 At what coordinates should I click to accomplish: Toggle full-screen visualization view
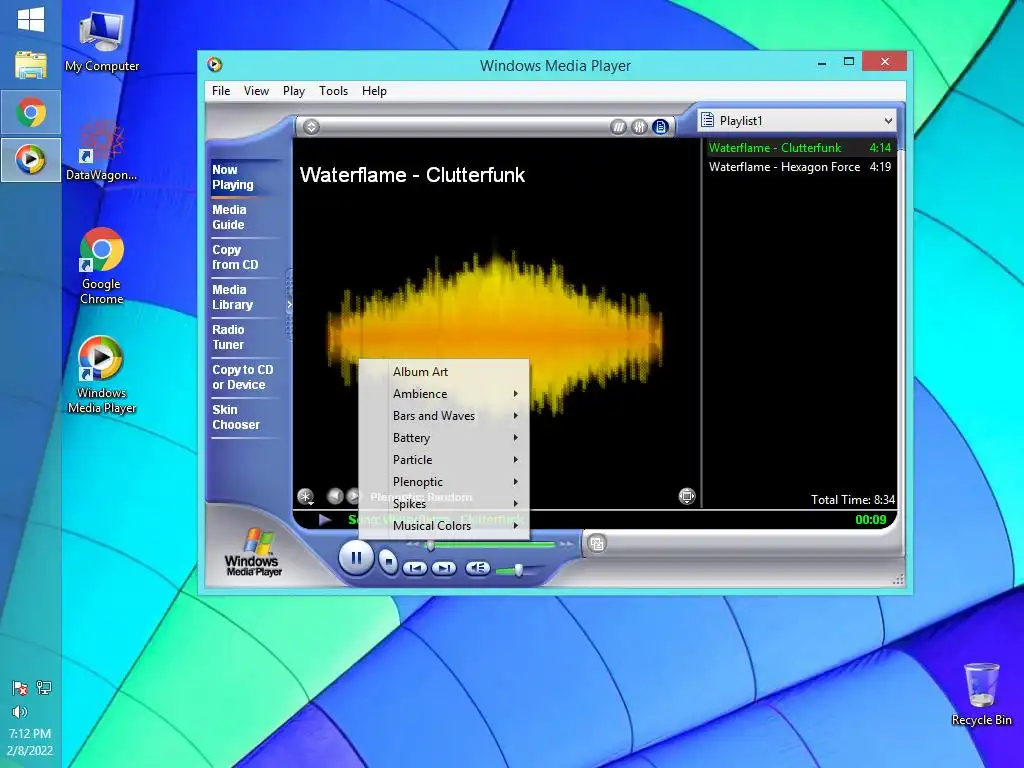point(687,496)
